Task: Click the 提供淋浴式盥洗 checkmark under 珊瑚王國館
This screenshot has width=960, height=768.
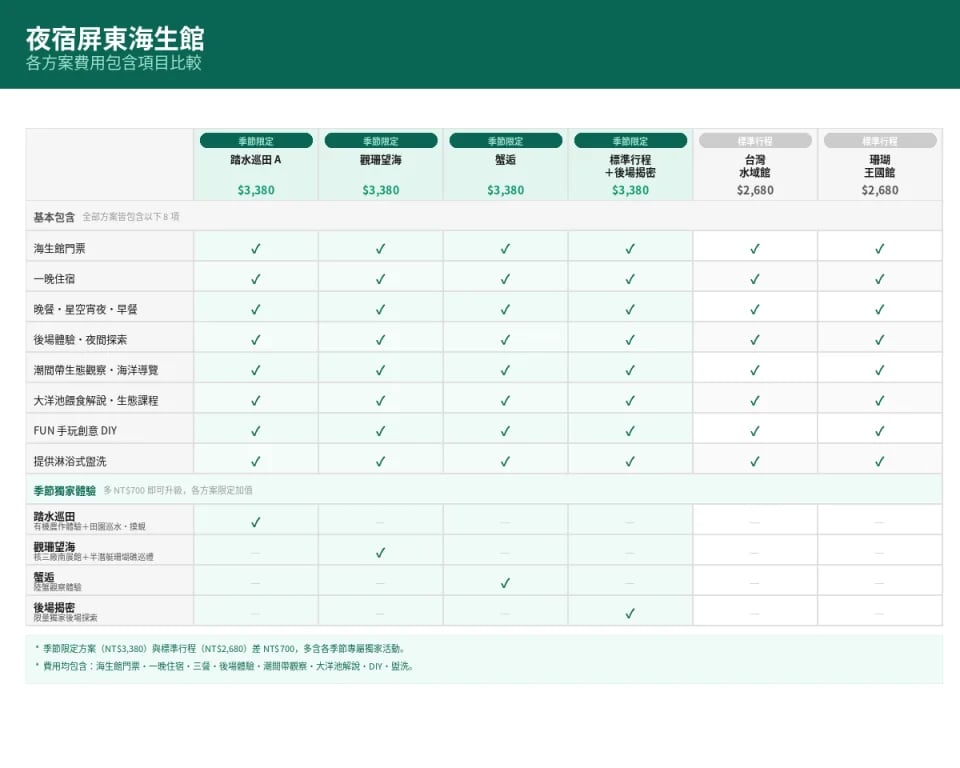Action: click(880, 461)
